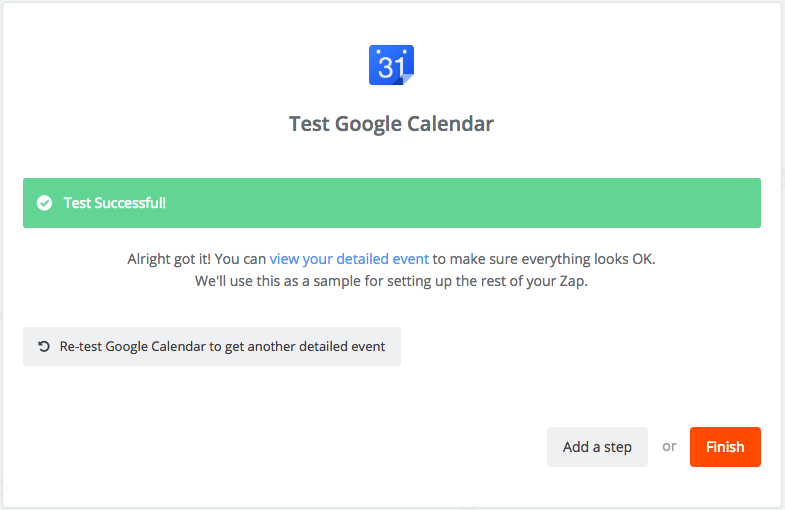This screenshot has width=785, height=510.
Task: Click the number 31 on the calendar icon
Action: click(390, 67)
